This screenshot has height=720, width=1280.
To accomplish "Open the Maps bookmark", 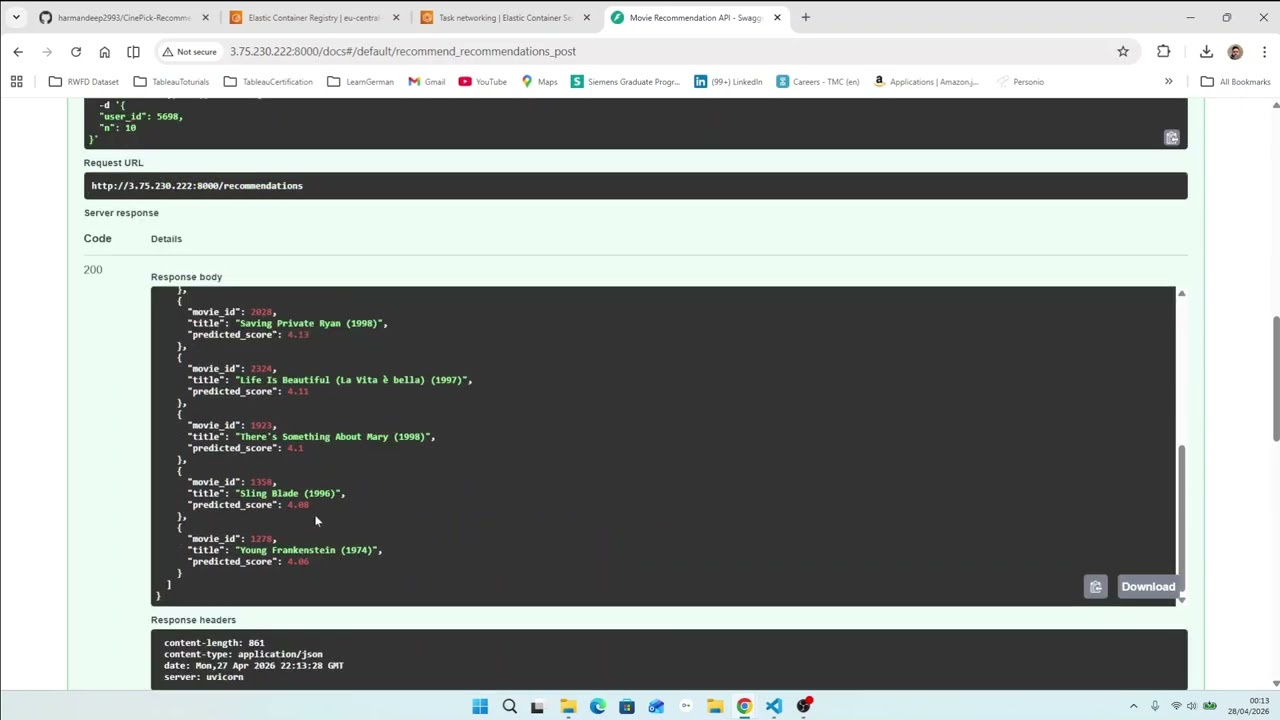I will point(540,82).
